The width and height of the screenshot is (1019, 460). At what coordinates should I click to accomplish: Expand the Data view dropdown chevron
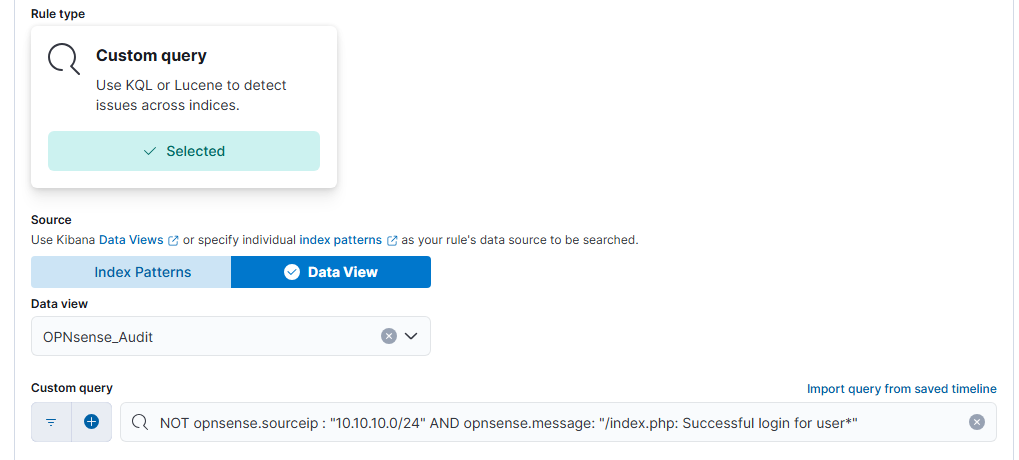coord(410,336)
